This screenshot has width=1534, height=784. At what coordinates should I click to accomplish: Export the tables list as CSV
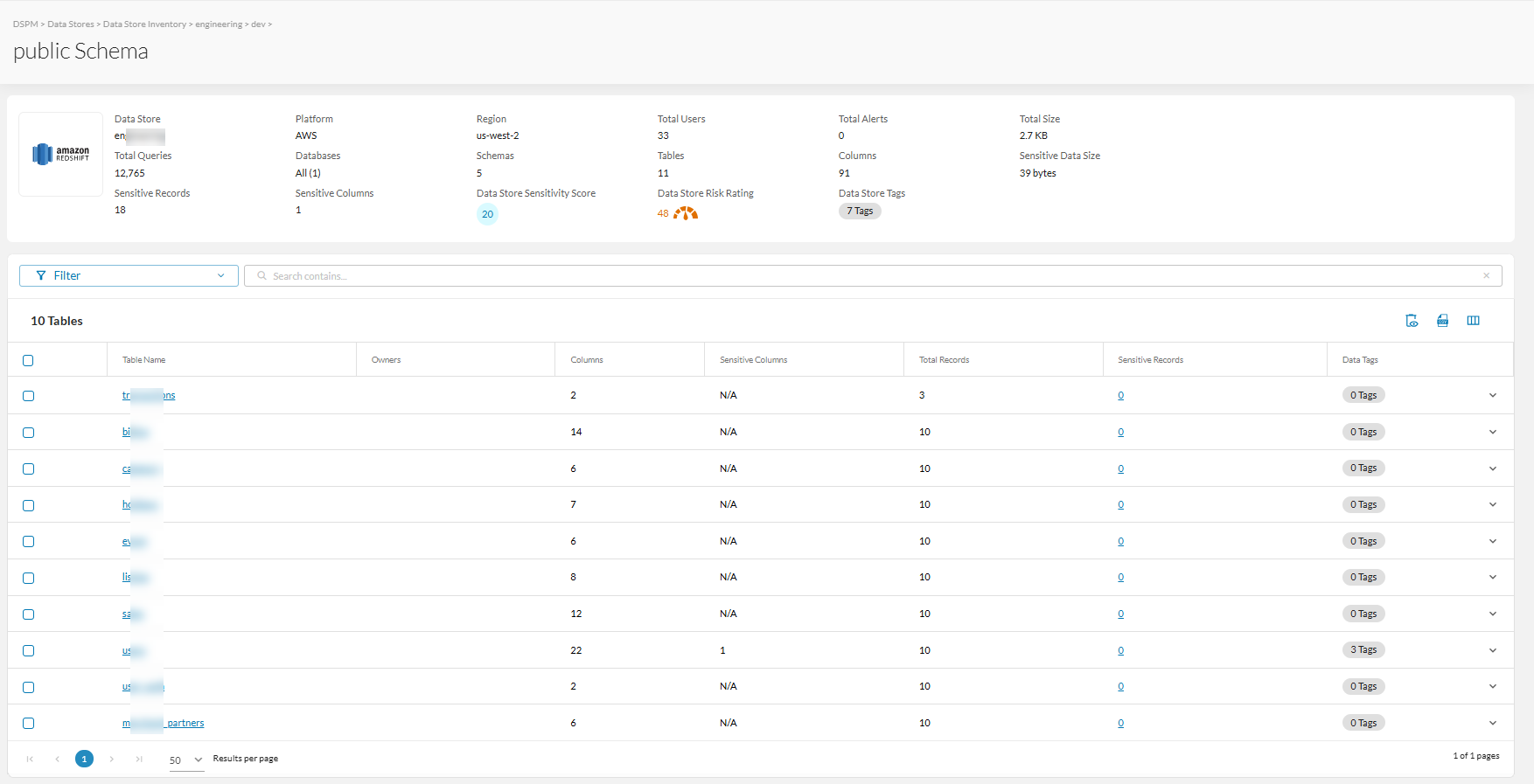coord(1442,321)
